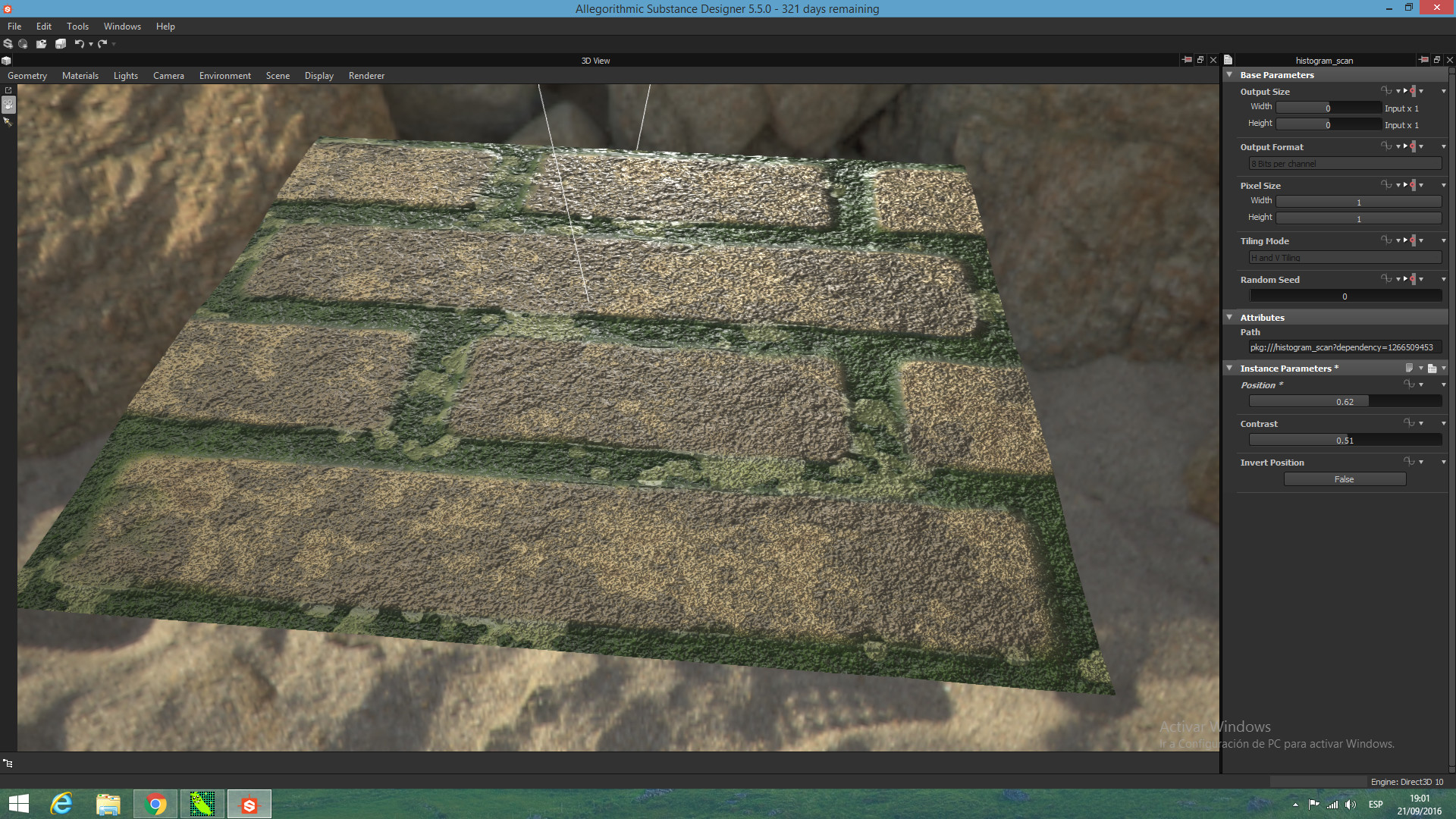Open the Output Format combo box
Image resolution: width=1456 pixels, height=819 pixels.
click(1344, 164)
